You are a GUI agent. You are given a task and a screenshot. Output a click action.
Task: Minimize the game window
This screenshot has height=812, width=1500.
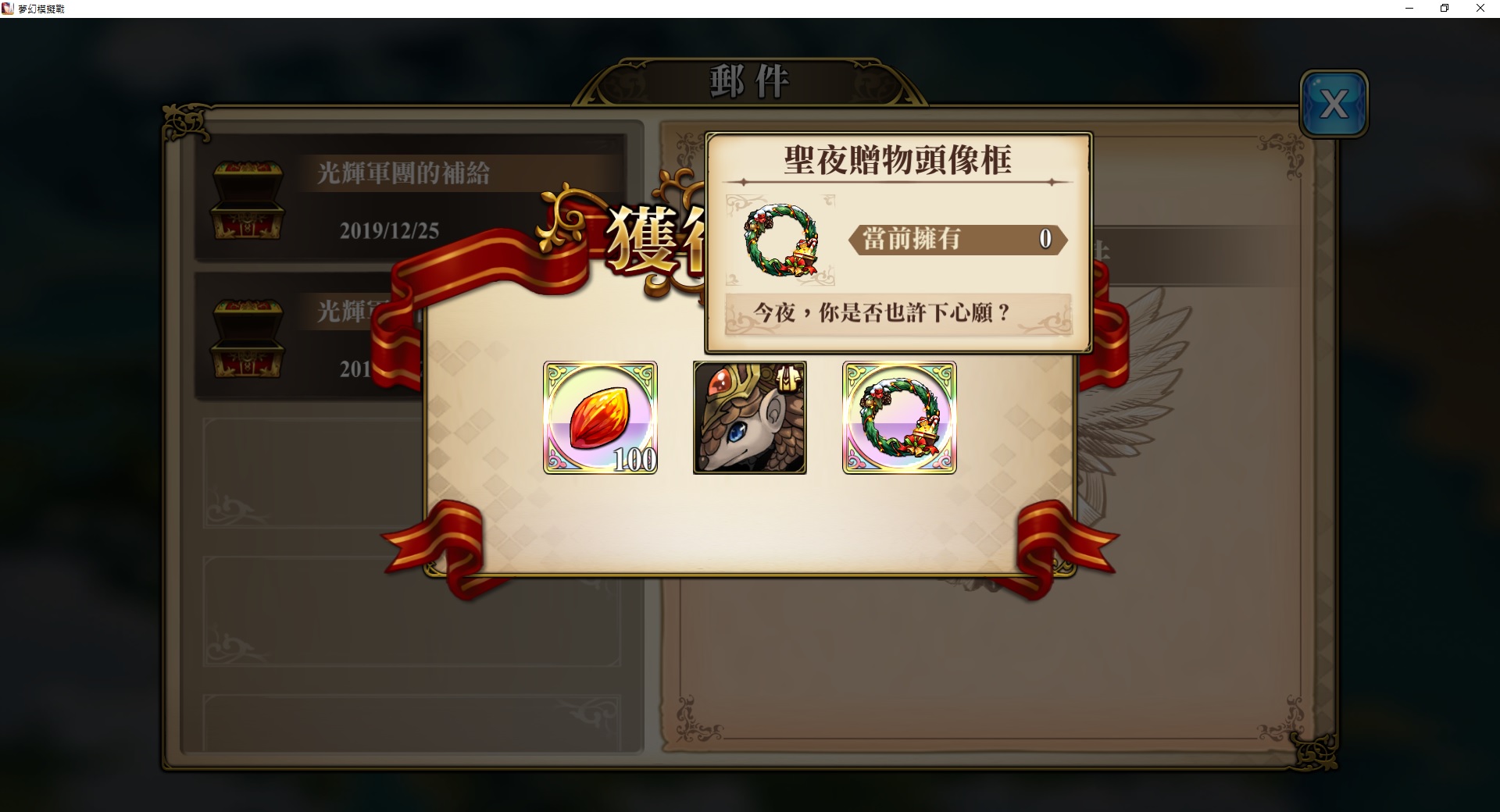(x=1409, y=9)
